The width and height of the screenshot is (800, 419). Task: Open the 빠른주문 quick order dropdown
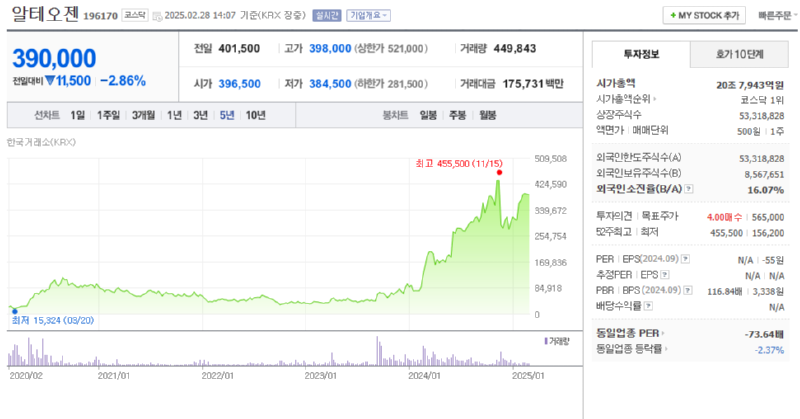point(778,15)
